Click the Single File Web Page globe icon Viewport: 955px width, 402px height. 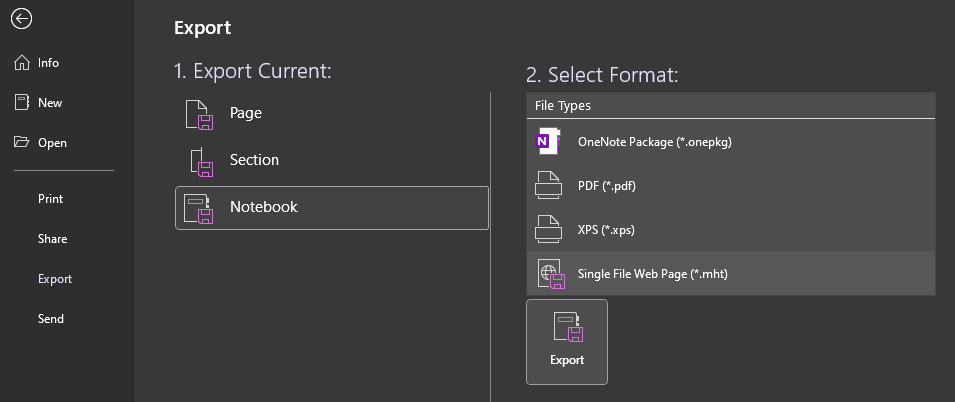[x=551, y=273]
